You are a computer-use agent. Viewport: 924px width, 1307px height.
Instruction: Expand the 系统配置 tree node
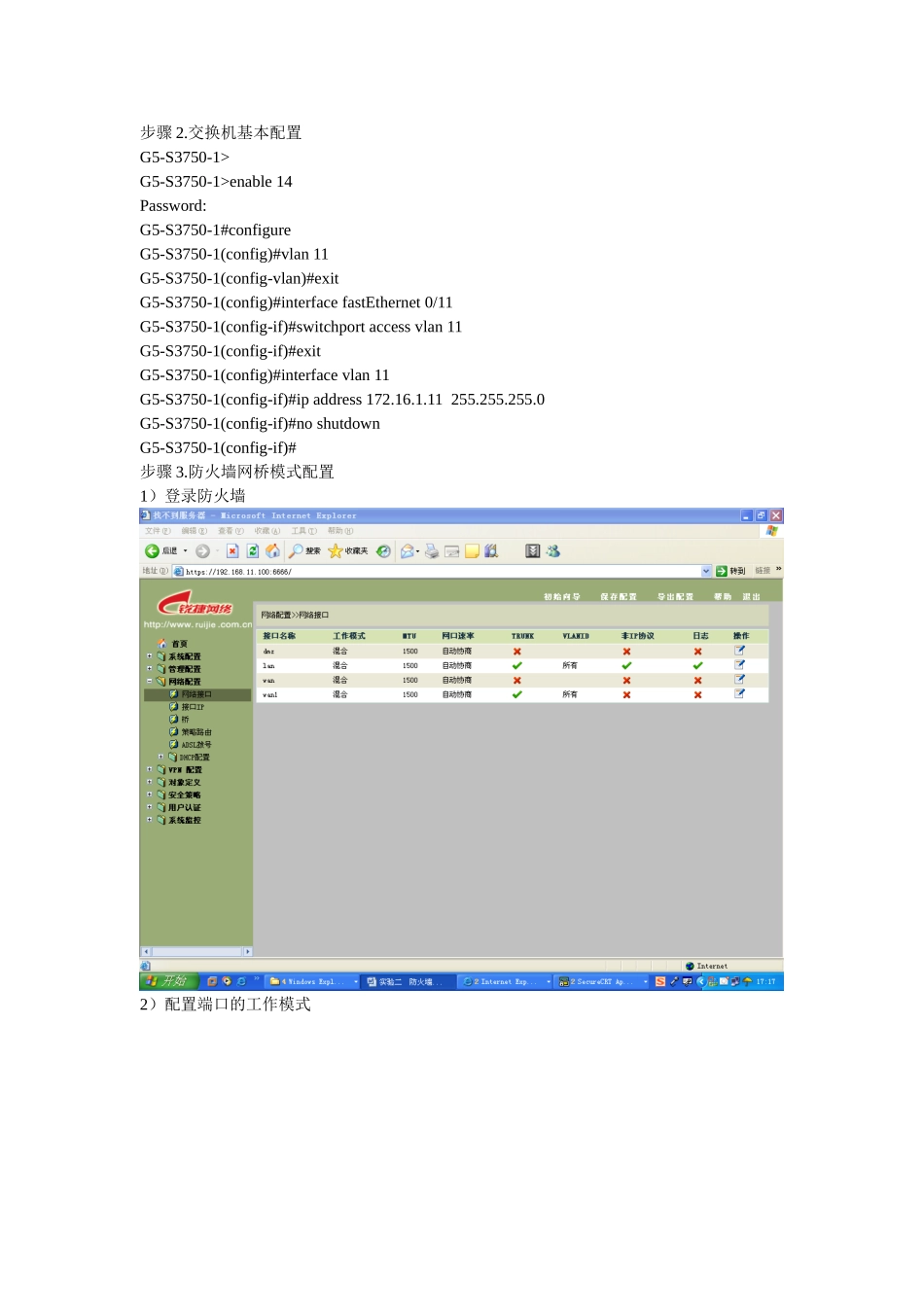pos(150,656)
